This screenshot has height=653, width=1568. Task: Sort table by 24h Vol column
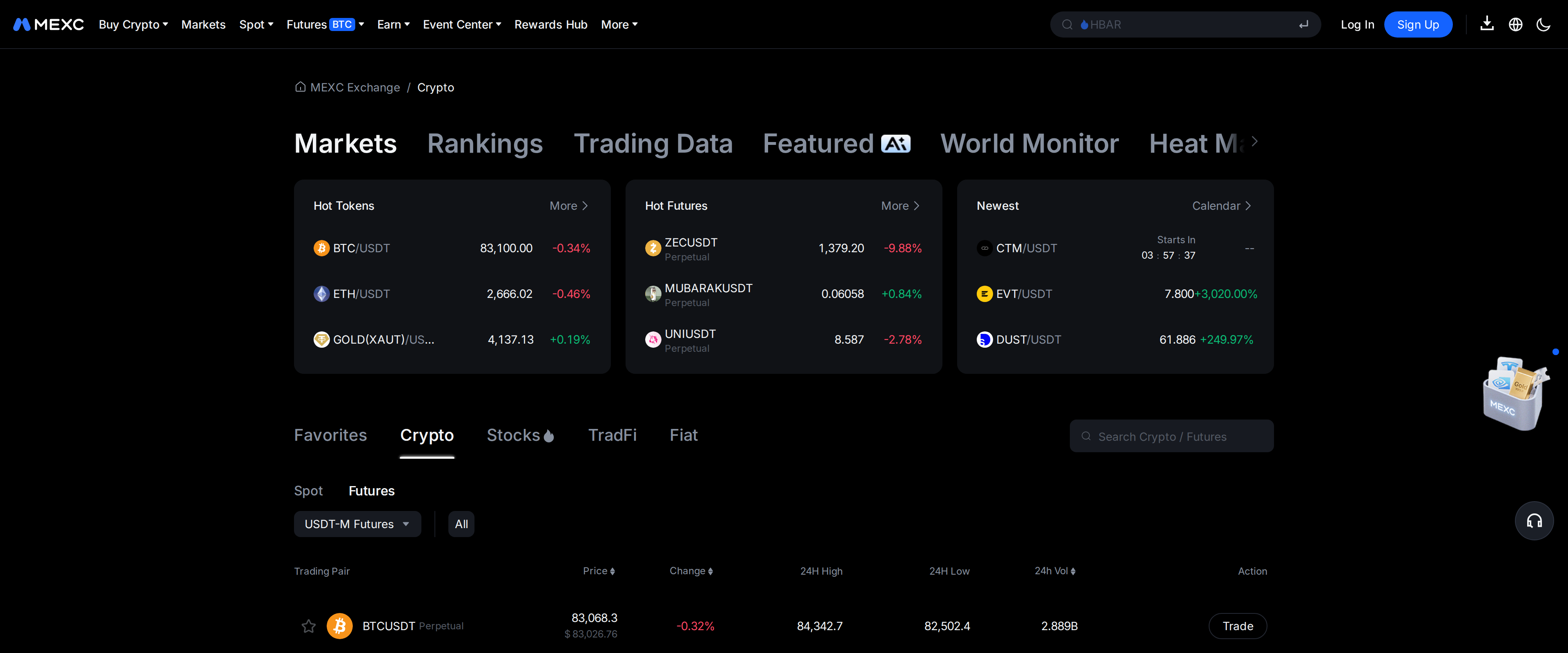tap(1055, 571)
